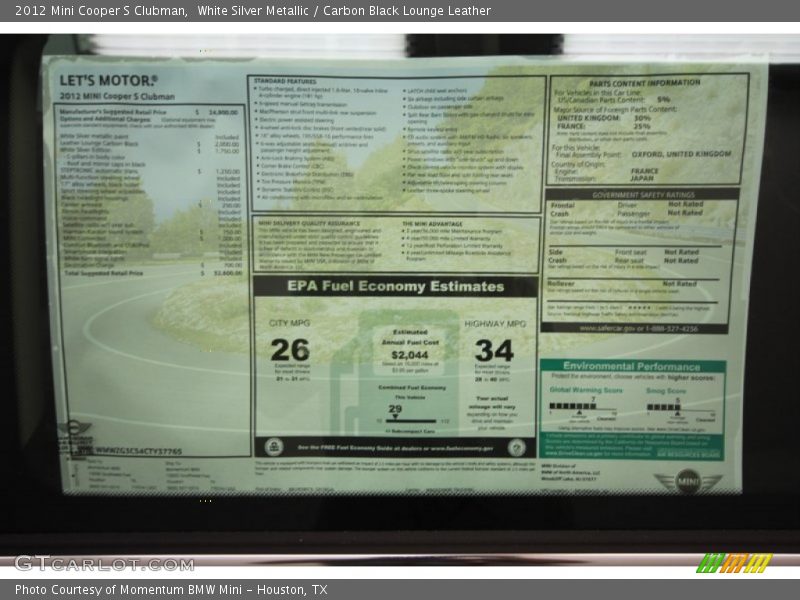Select the EPA symbol in the green banner

coord(274,445)
